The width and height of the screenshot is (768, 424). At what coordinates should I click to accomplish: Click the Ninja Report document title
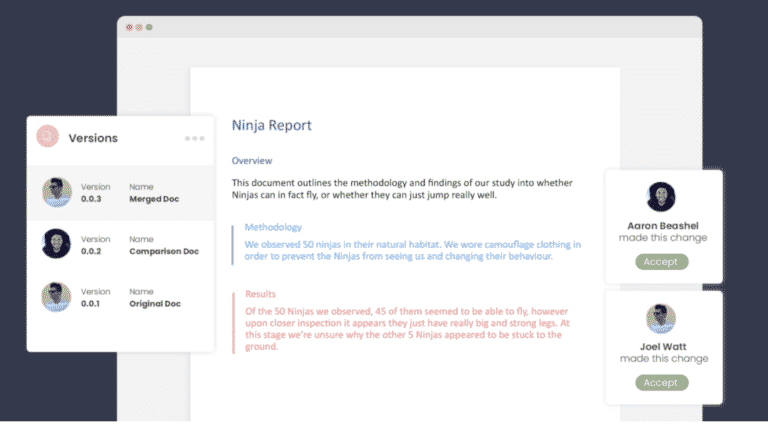tap(271, 126)
